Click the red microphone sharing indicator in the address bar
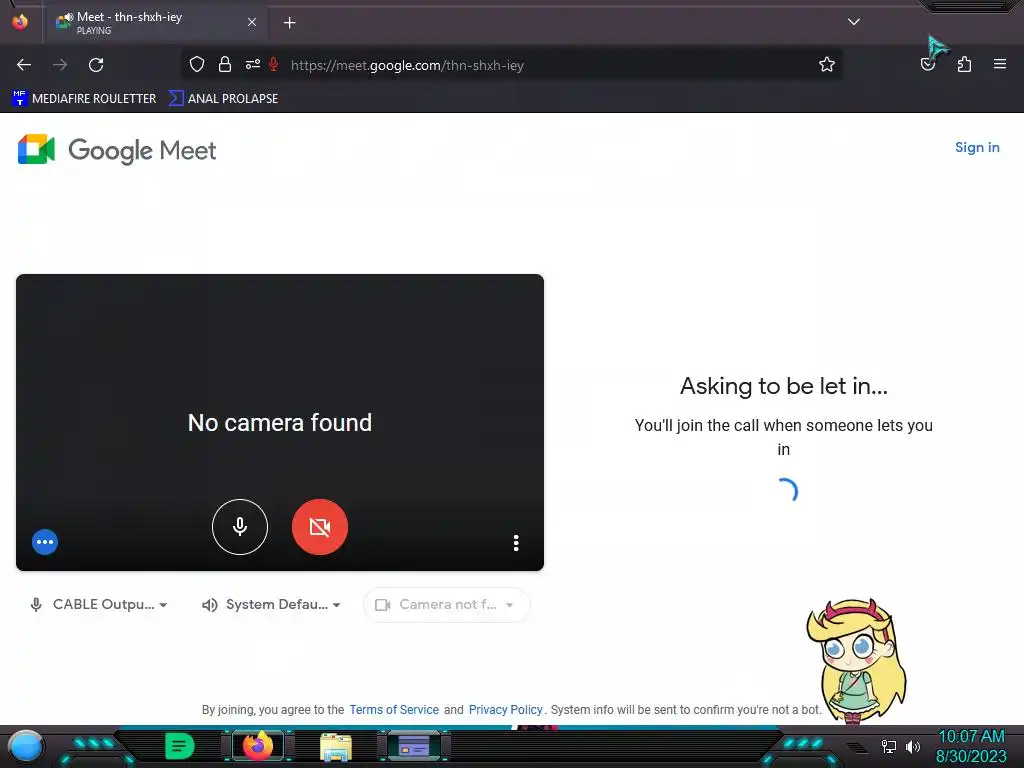 (x=274, y=64)
